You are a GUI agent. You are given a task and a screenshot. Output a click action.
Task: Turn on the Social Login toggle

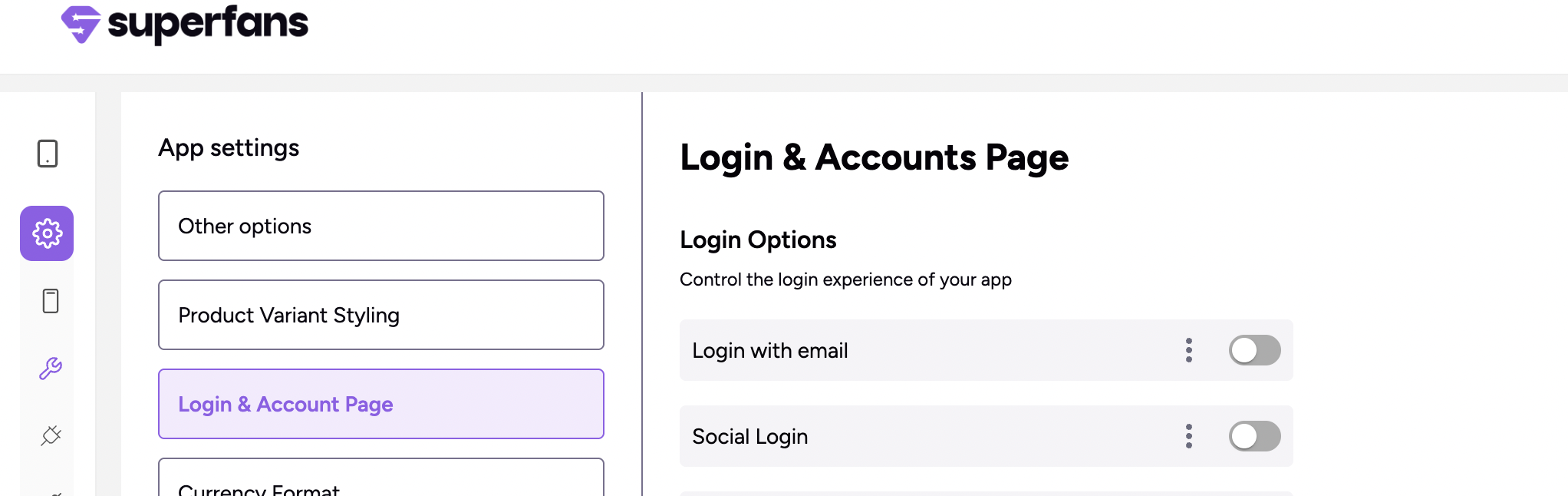(1254, 436)
